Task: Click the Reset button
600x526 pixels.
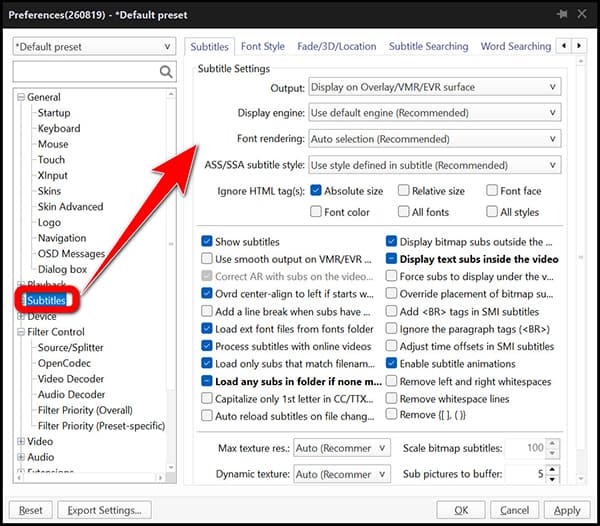Action: 31,510
